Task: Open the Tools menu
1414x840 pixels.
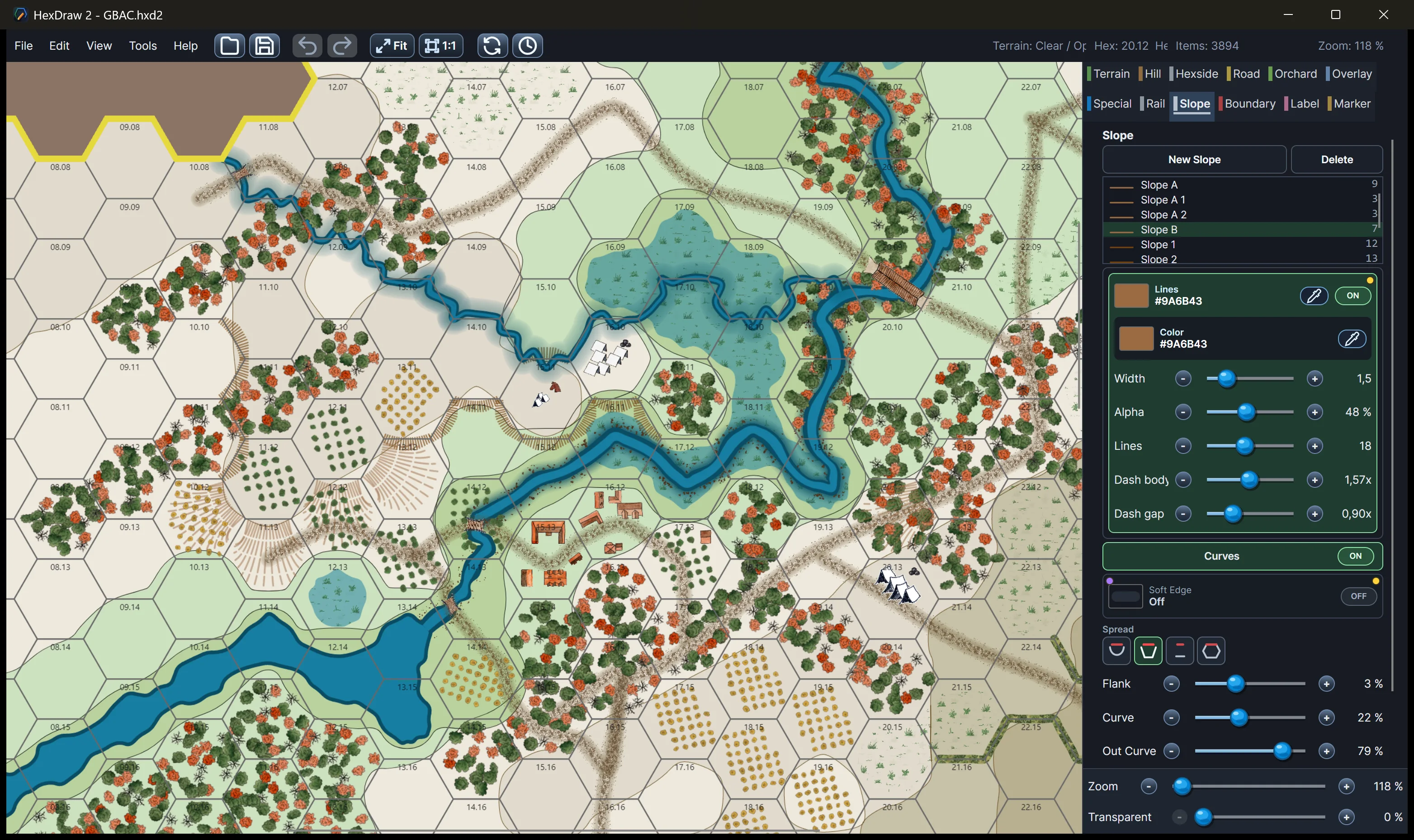Action: coord(142,46)
